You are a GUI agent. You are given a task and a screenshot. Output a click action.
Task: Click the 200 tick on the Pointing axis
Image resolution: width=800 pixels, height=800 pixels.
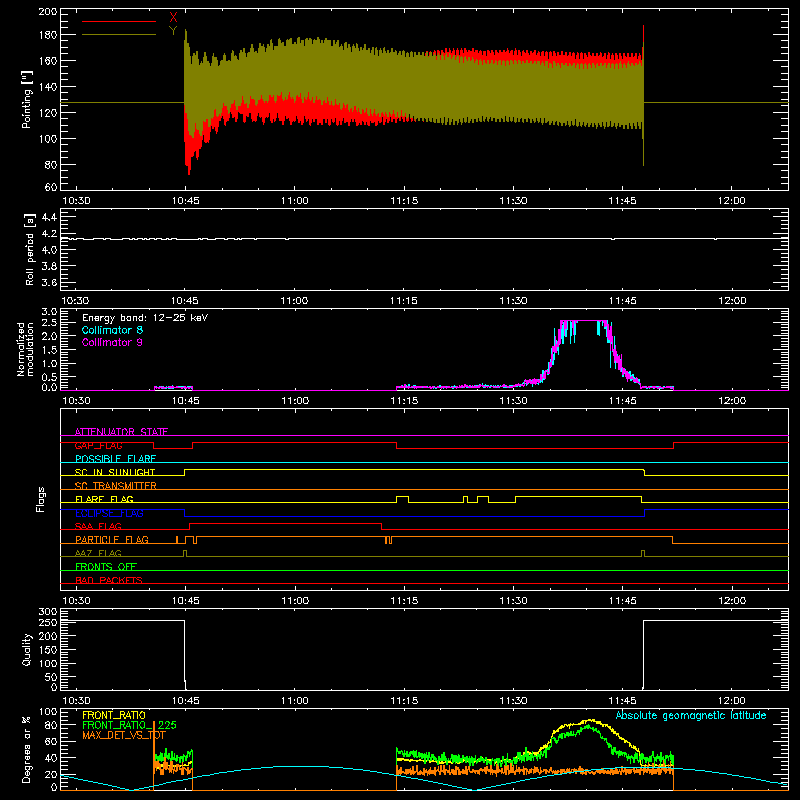click(x=47, y=12)
